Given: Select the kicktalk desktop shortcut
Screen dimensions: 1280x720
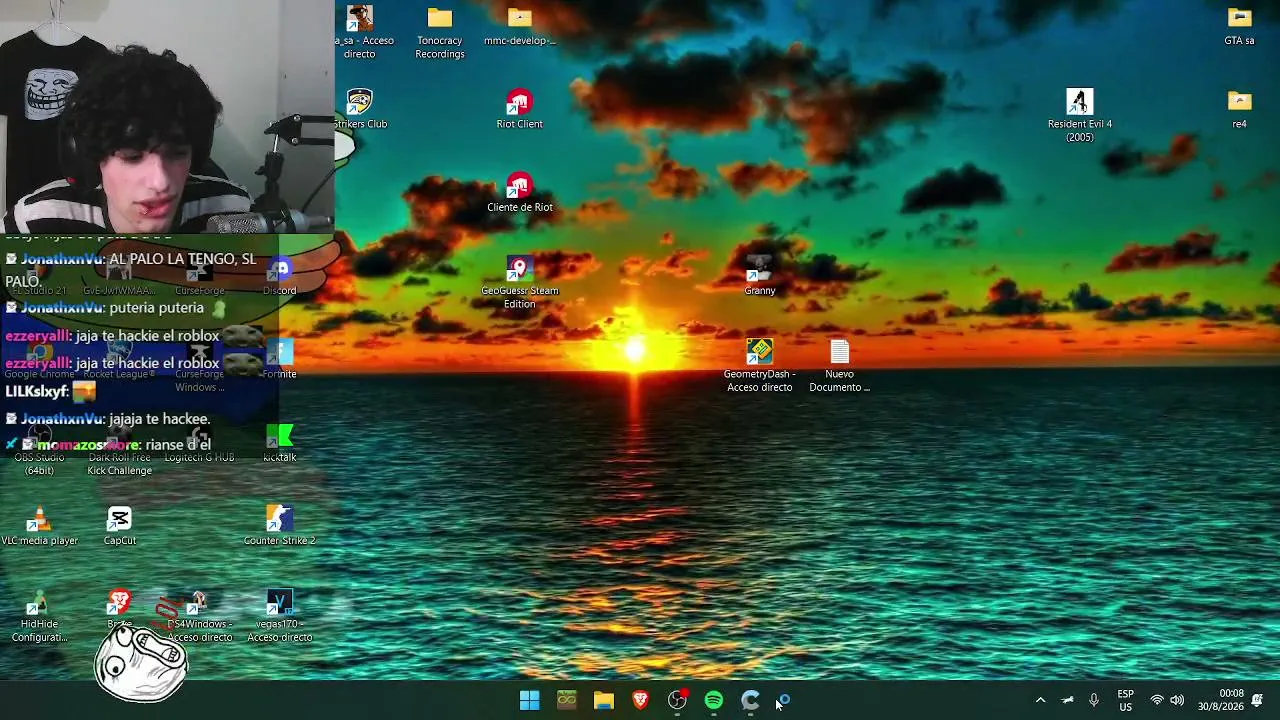Looking at the screenshot, I should [279, 443].
